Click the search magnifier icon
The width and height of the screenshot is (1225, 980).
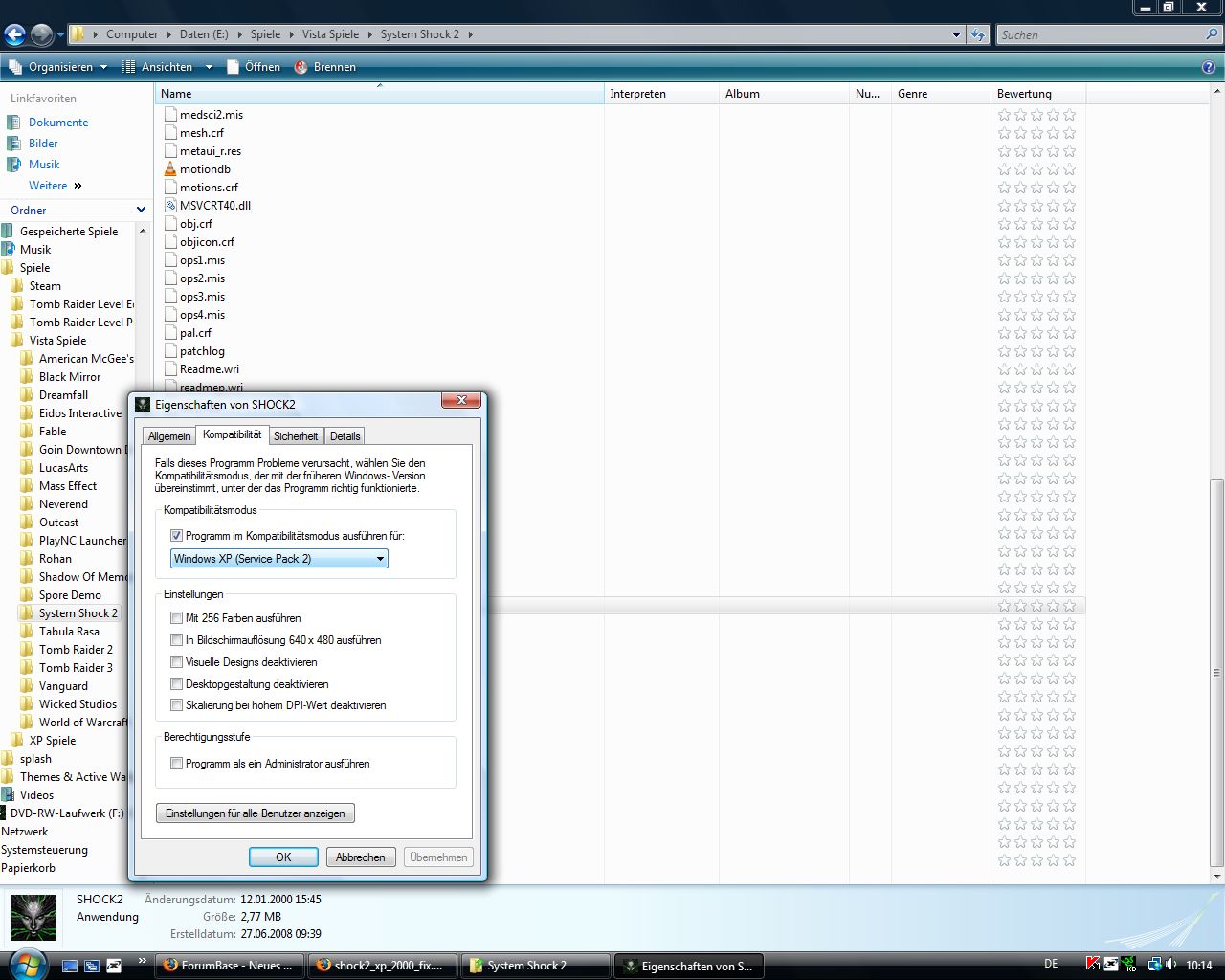click(x=1213, y=34)
